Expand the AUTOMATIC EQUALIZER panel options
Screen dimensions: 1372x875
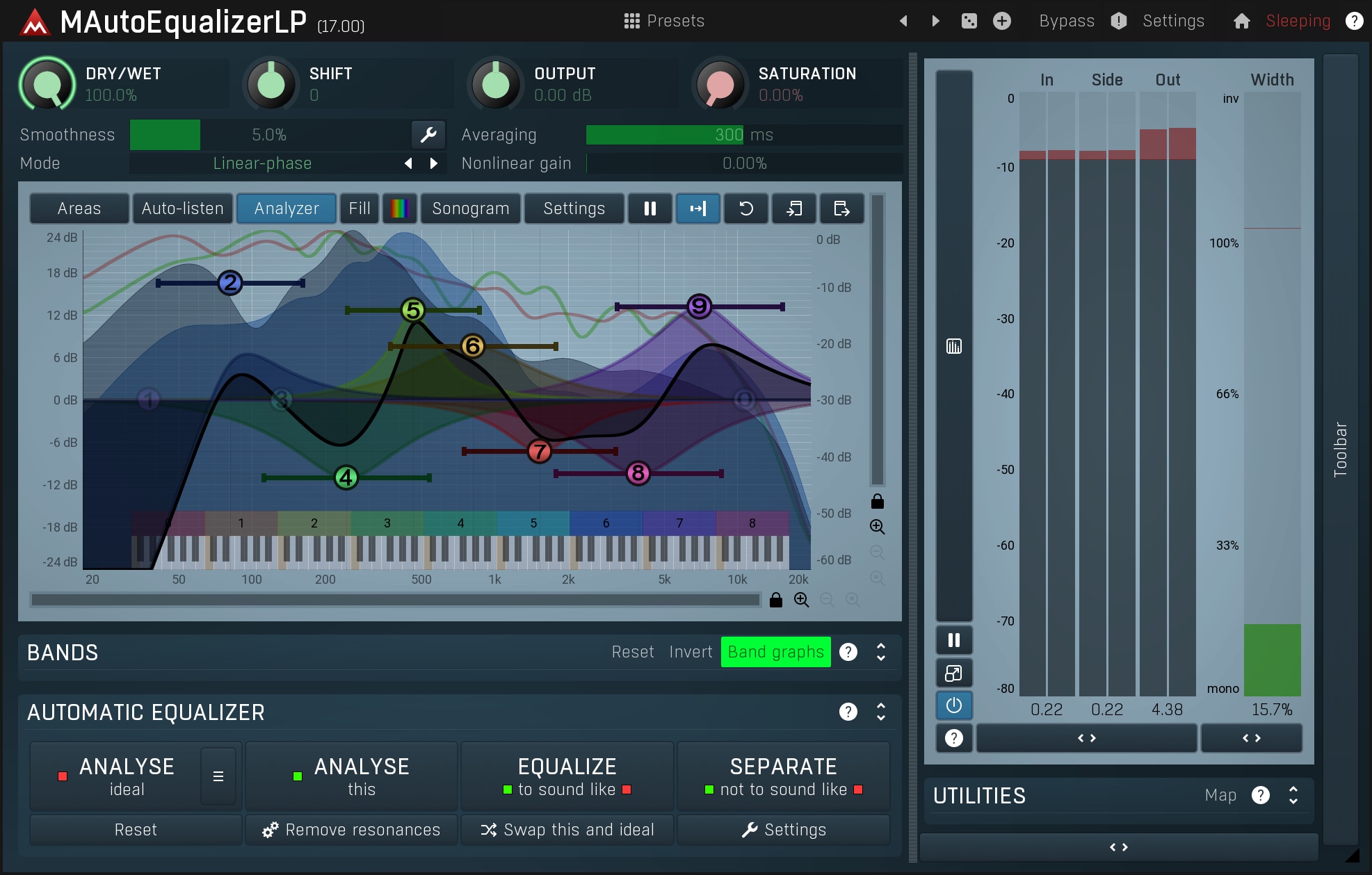coord(879,712)
